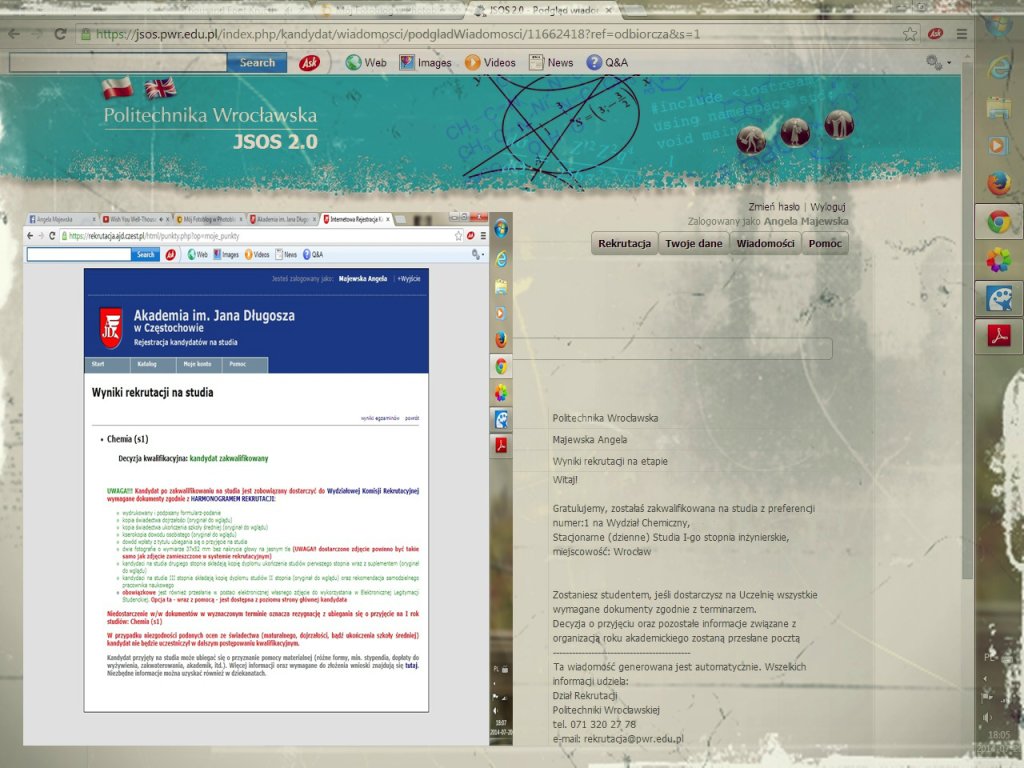The width and height of the screenshot is (1024, 768).
Task: Open Adobe Reader on the right taskbar
Action: coord(999,336)
